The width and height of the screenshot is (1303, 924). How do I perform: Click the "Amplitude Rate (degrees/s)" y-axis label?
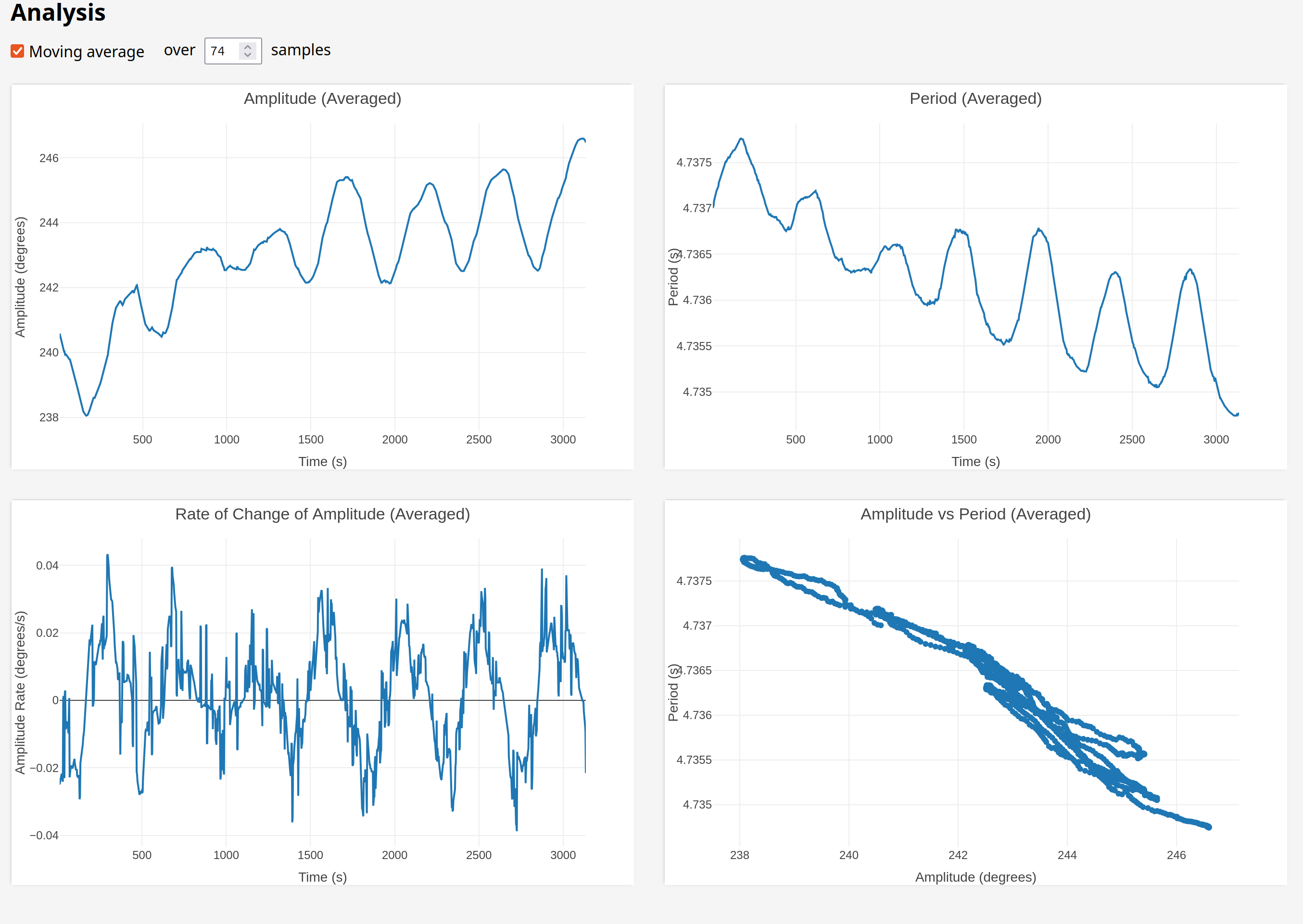pyautogui.click(x=21, y=693)
